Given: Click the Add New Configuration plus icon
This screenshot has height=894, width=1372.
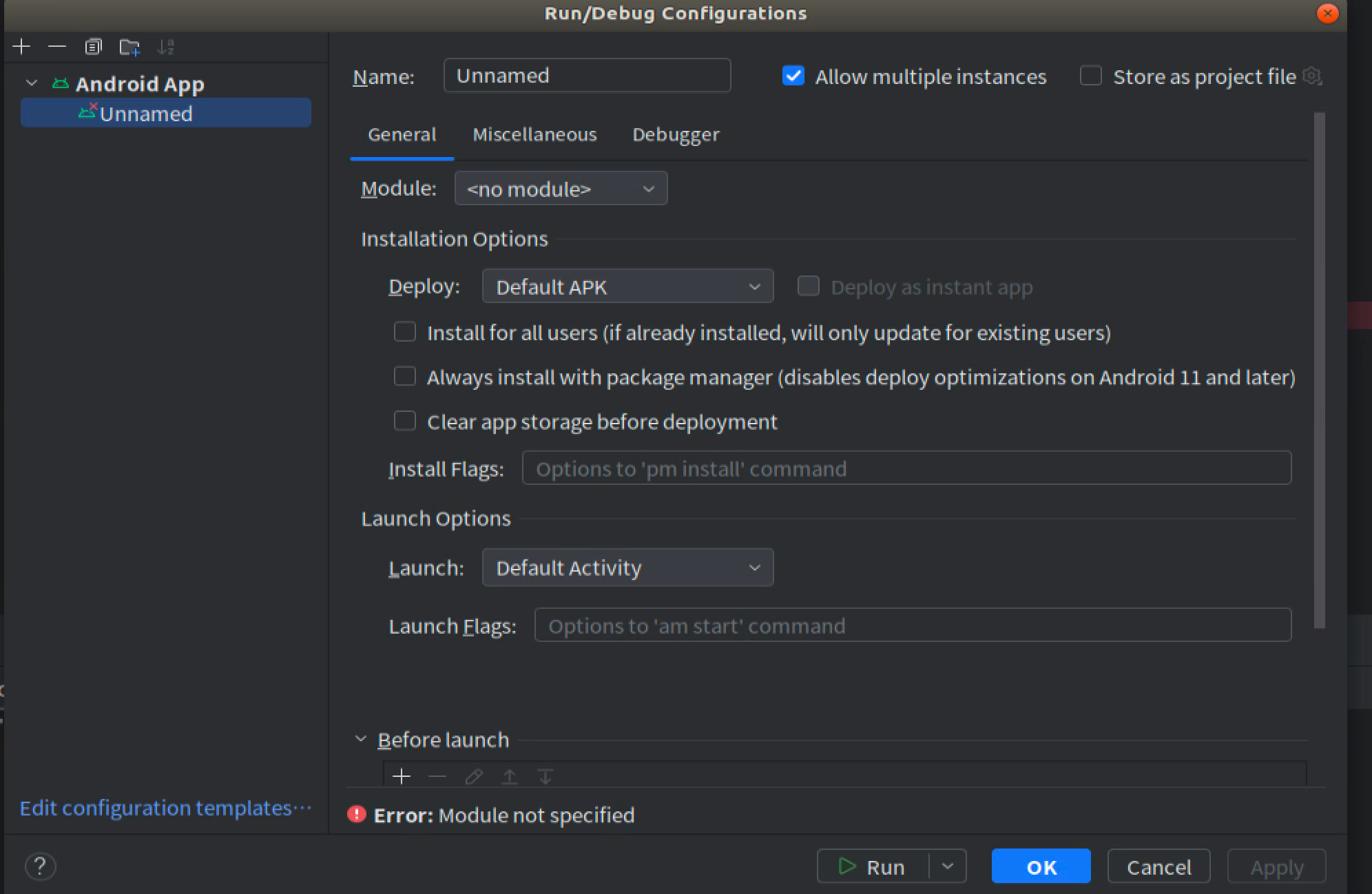Looking at the screenshot, I should 21,47.
